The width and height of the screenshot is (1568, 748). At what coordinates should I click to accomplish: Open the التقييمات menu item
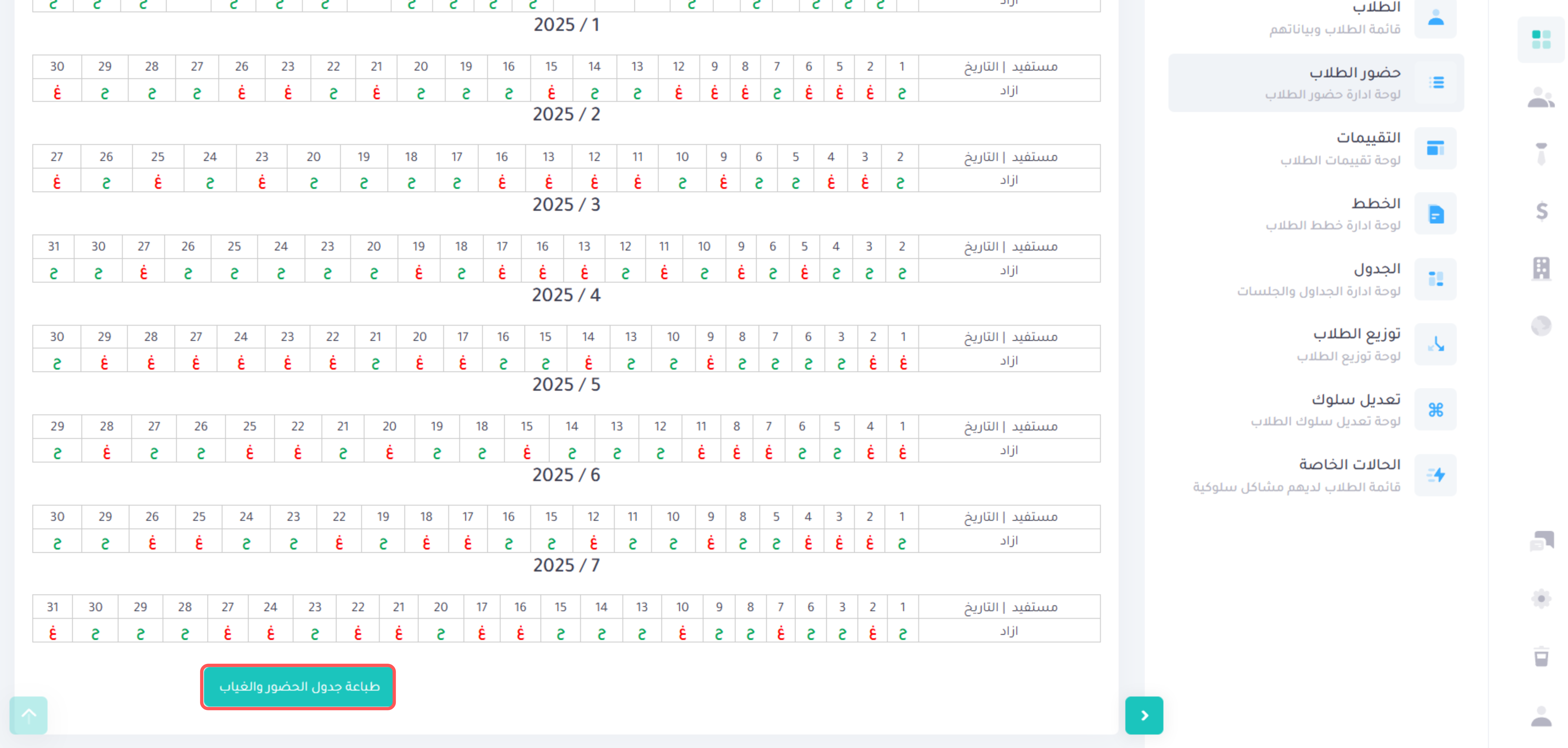click(x=1316, y=148)
